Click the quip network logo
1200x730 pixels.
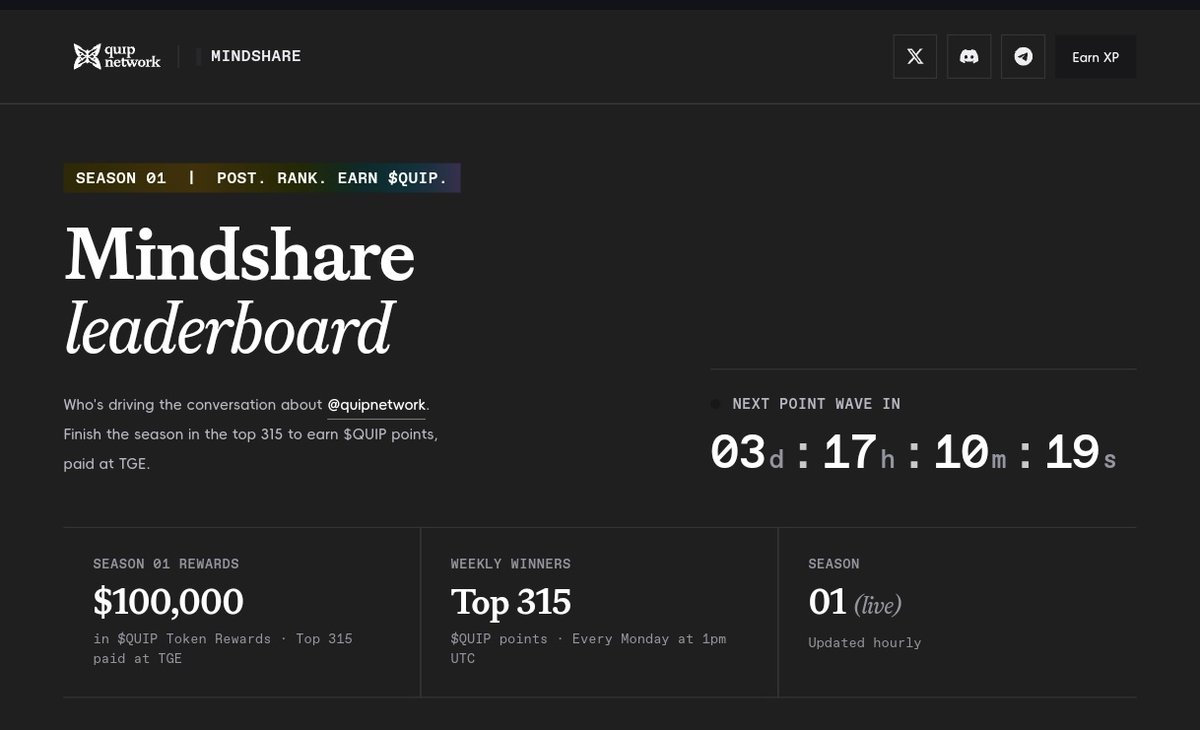click(x=117, y=56)
